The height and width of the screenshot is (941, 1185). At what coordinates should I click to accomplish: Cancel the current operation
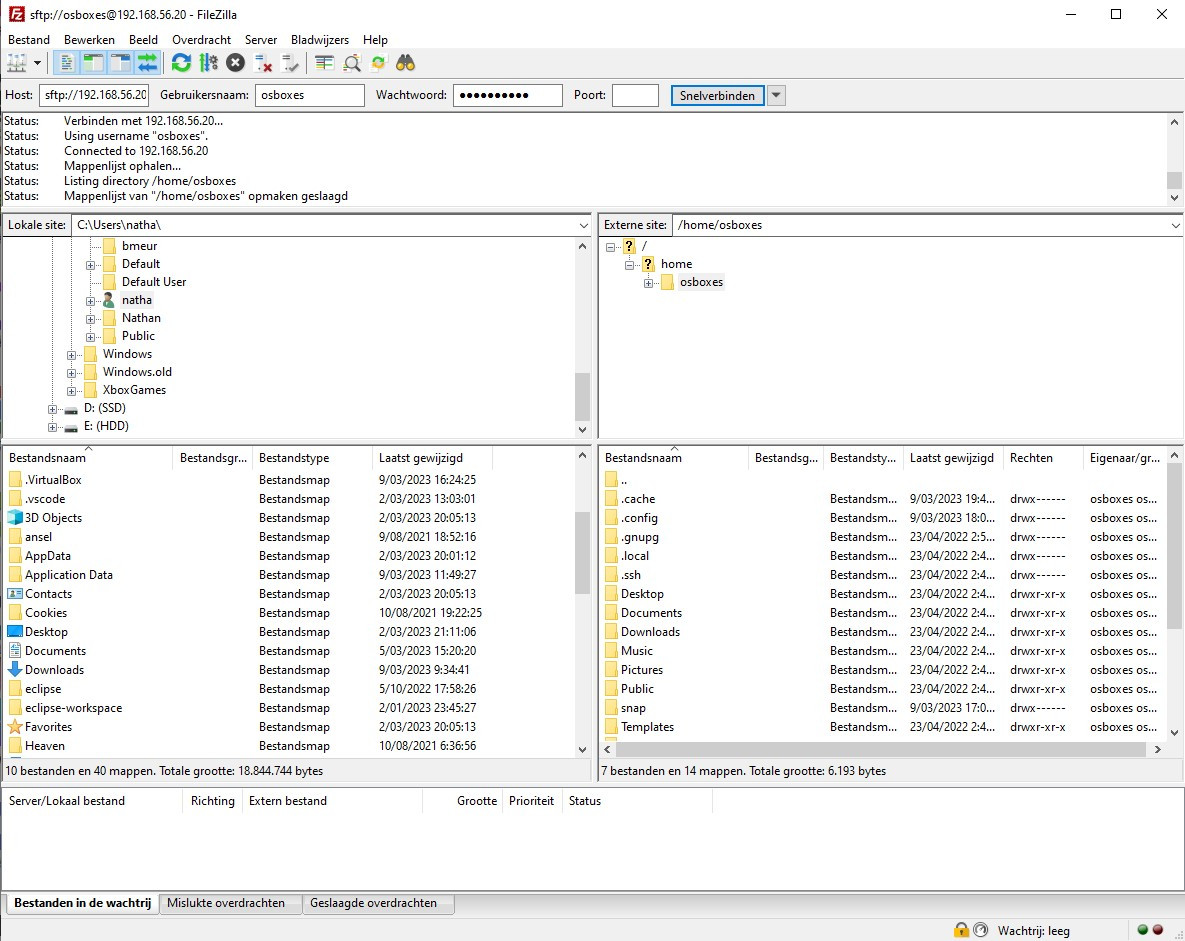point(236,63)
